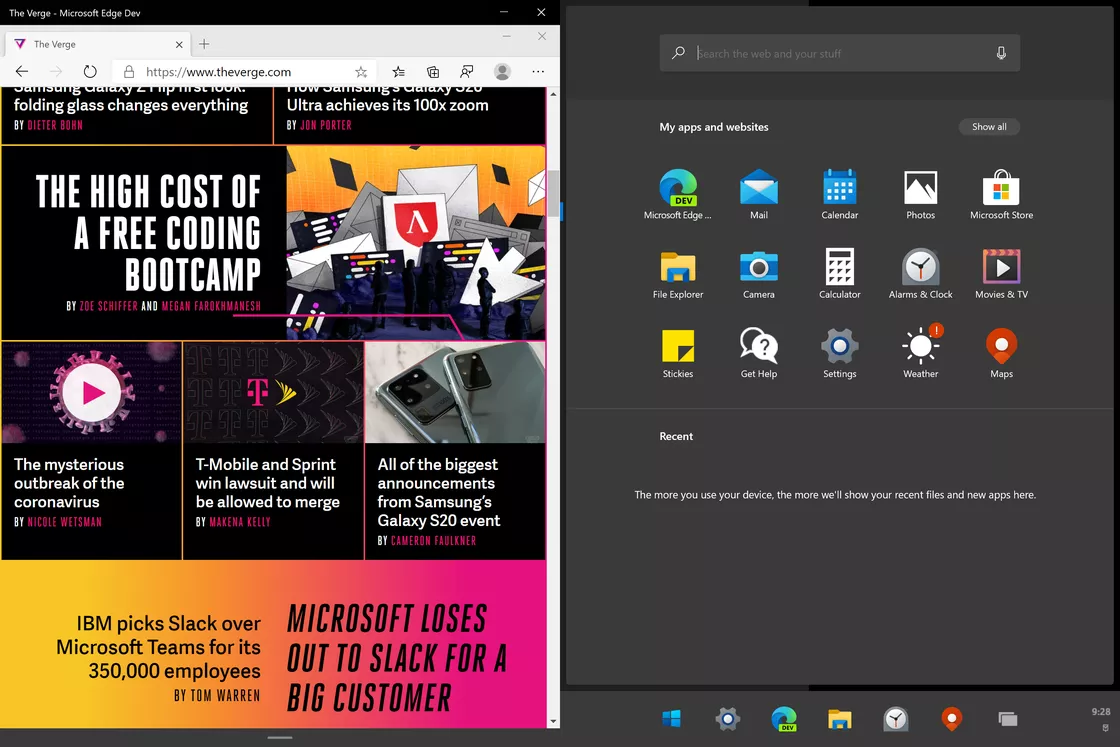Launch the Weather app
This screenshot has width=1120, height=747.
[x=920, y=353]
